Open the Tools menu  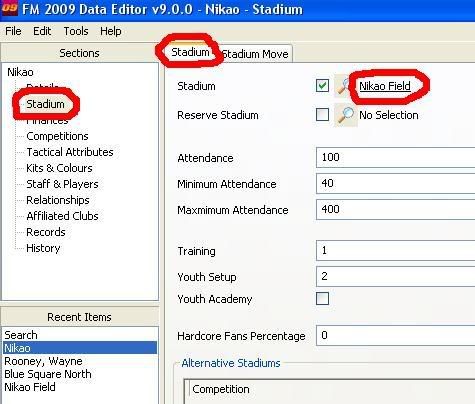[x=76, y=31]
